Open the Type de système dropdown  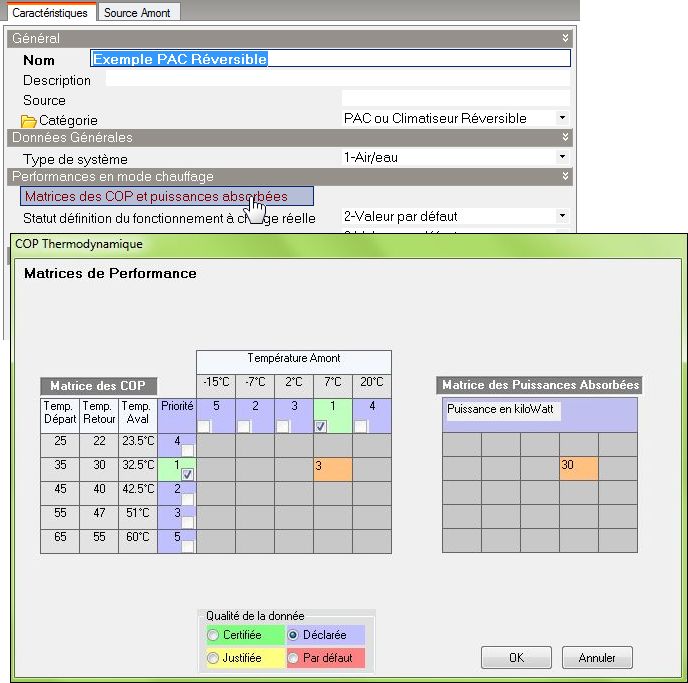pyautogui.click(x=562, y=157)
